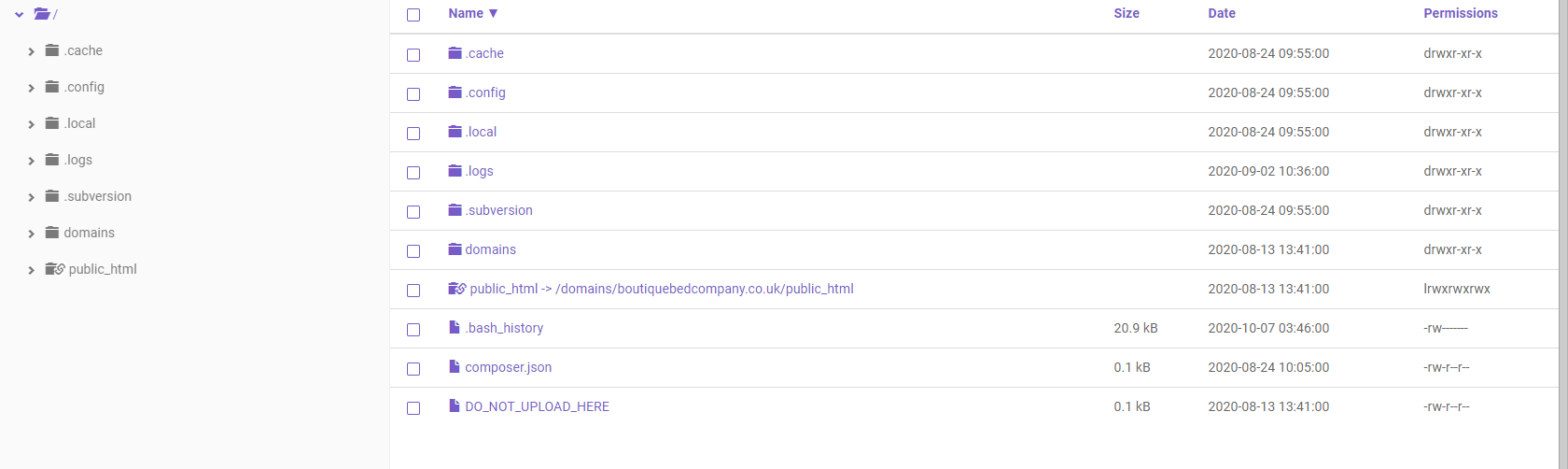The height and width of the screenshot is (469, 1568).
Task: Select .logs item in the sidebar tree
Action: click(x=78, y=160)
